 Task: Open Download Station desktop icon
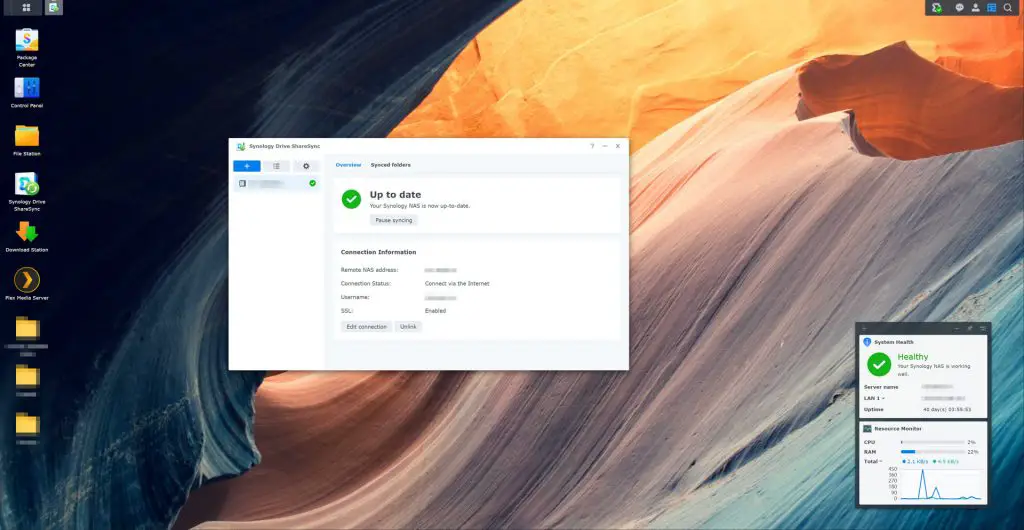tap(27, 232)
